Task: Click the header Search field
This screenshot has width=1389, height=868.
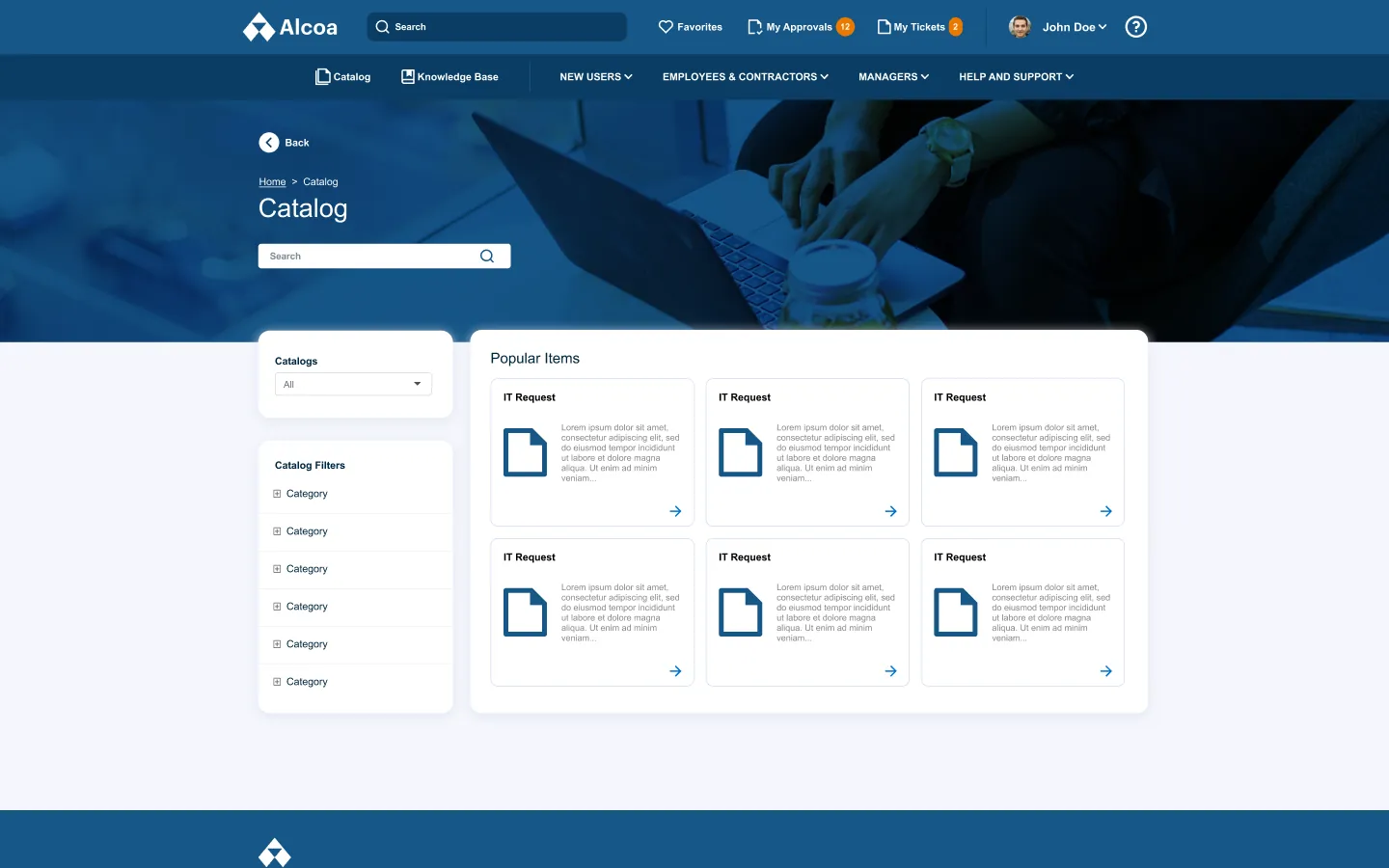Action: [x=497, y=27]
